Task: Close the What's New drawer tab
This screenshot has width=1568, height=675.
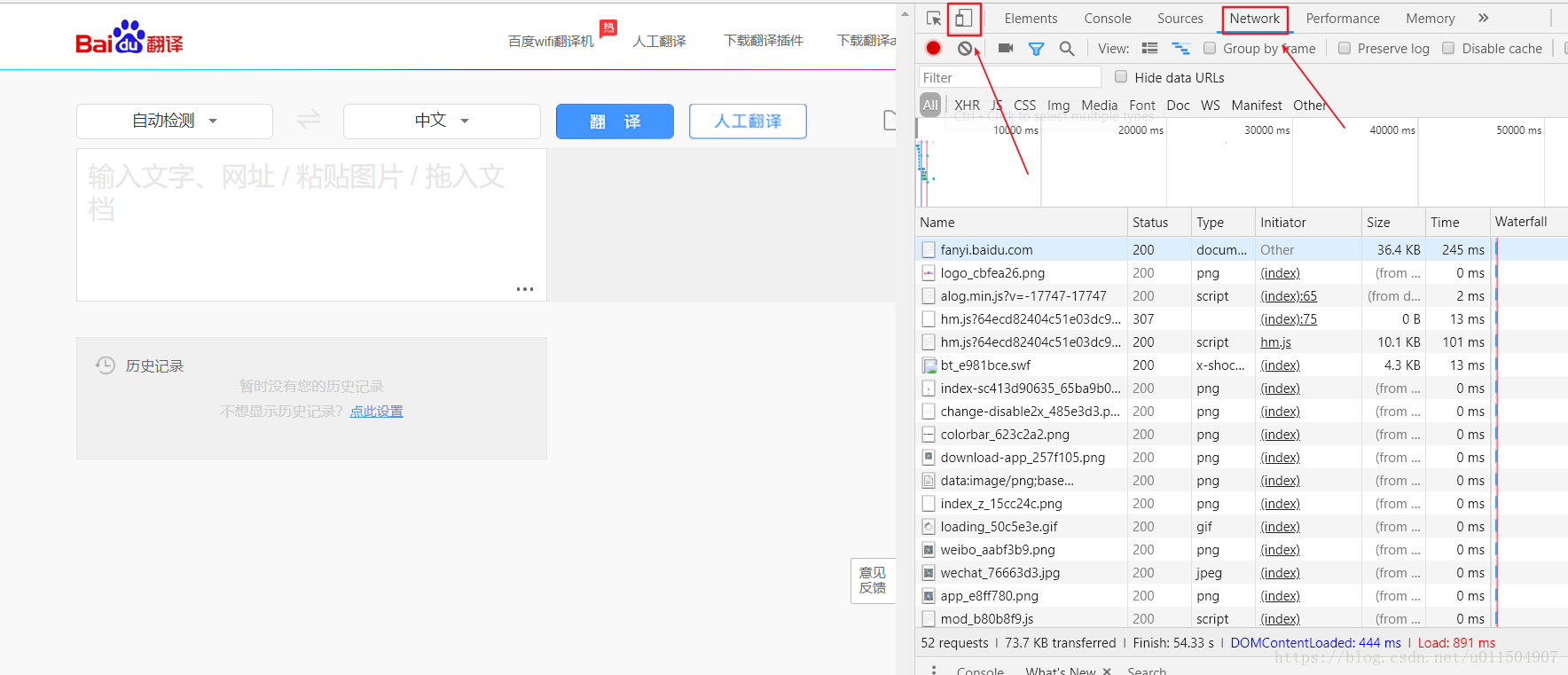Action: point(1106,671)
